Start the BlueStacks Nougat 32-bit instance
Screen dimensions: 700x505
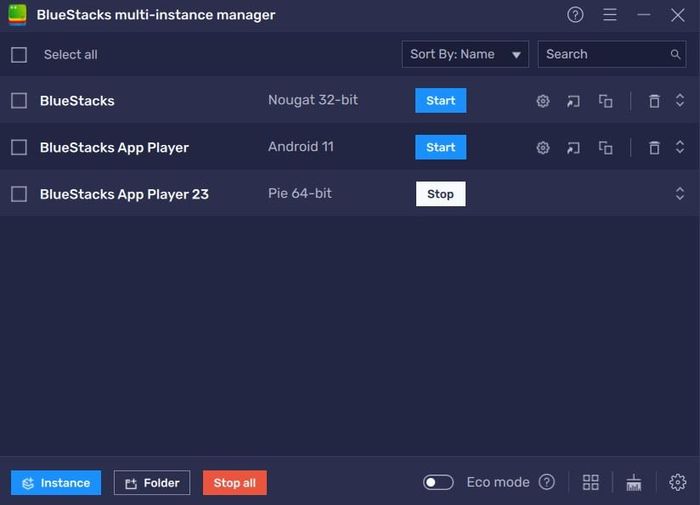pos(441,100)
